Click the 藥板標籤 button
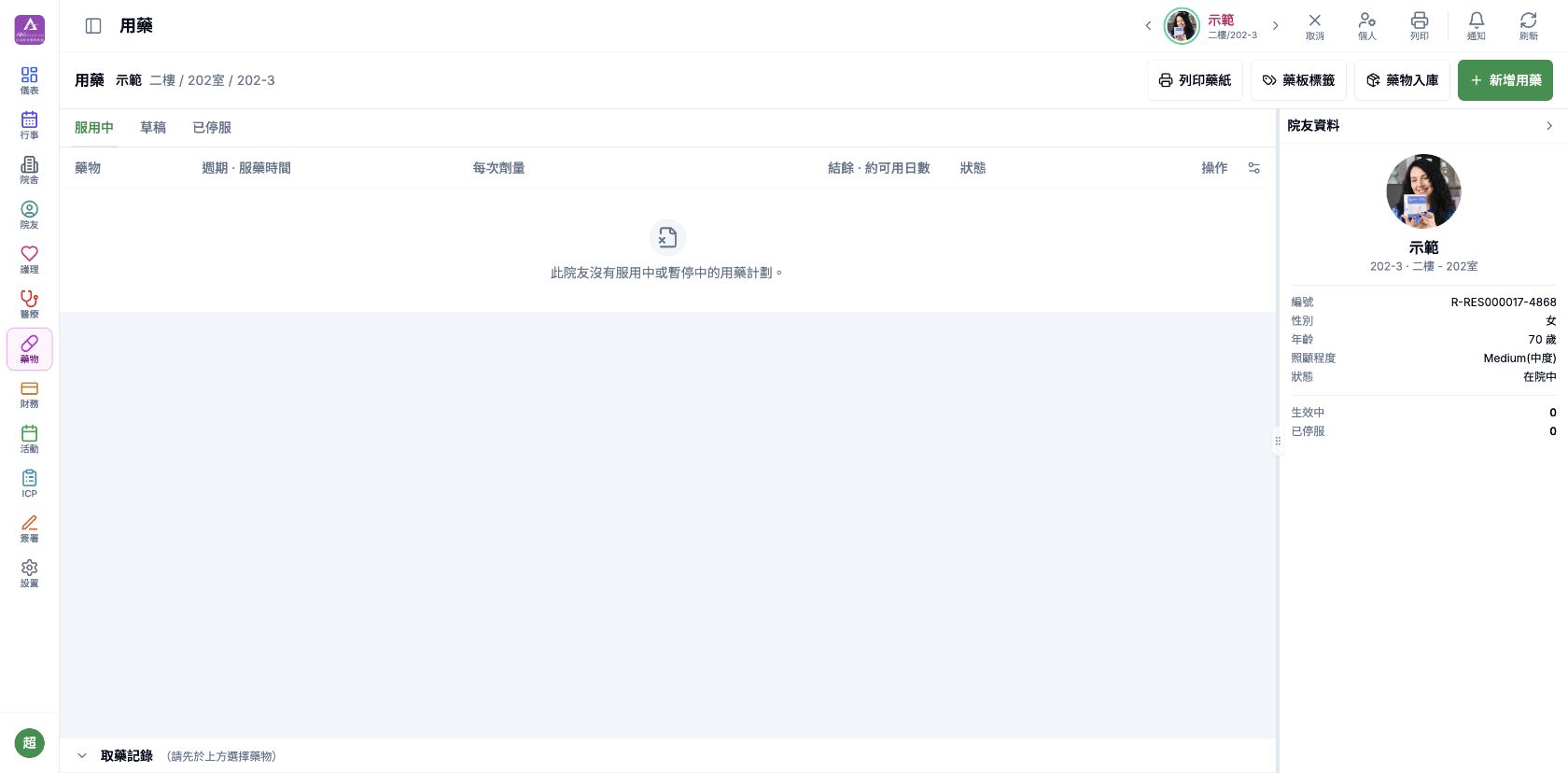Screen dimensions: 1568x773 [x=1298, y=80]
